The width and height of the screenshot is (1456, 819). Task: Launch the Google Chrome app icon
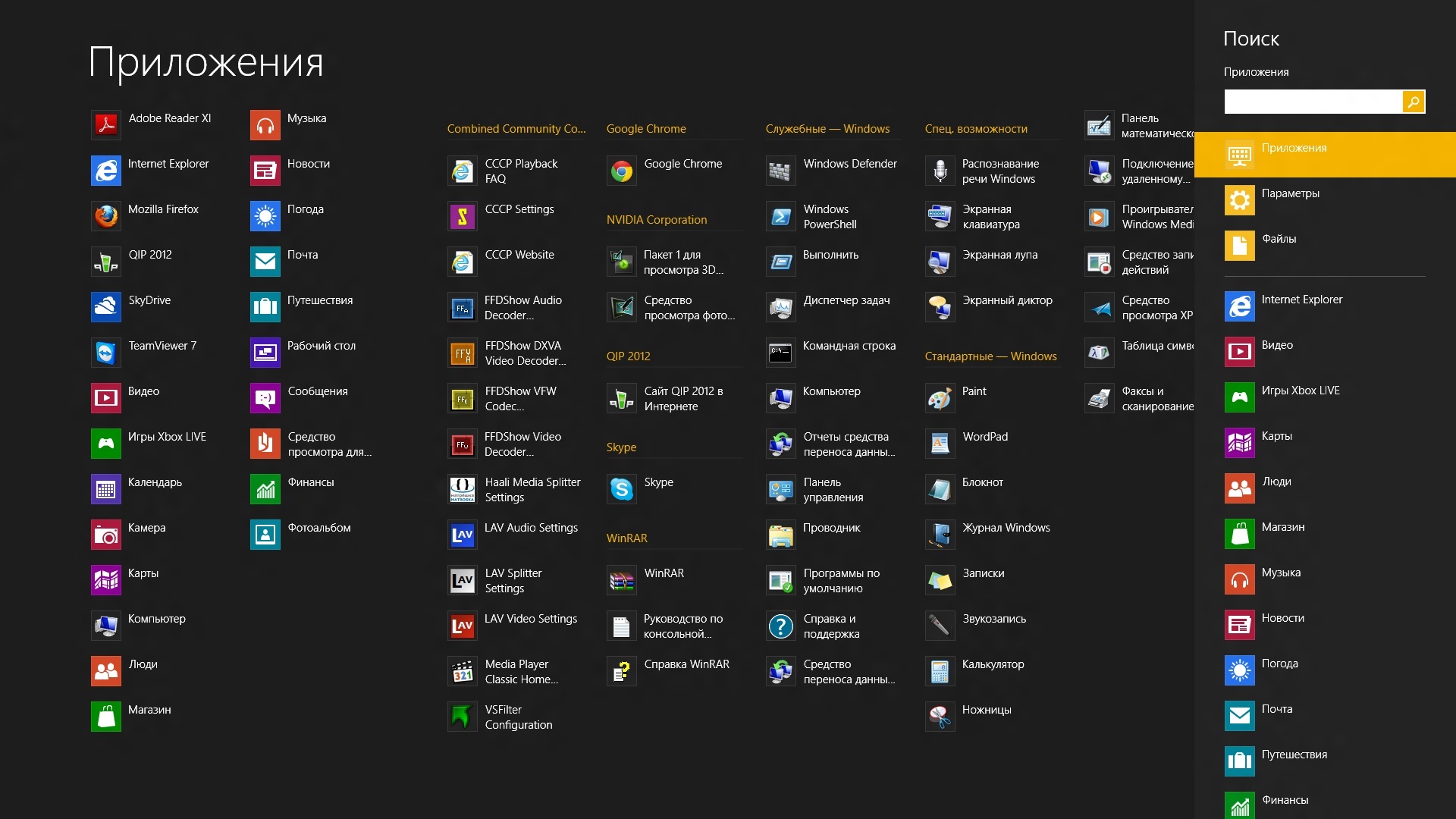[x=622, y=171]
